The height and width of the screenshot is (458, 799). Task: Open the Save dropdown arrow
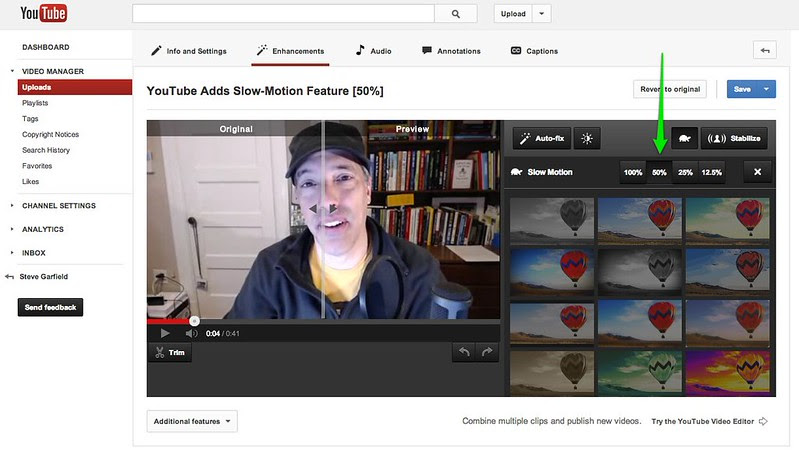click(x=766, y=89)
